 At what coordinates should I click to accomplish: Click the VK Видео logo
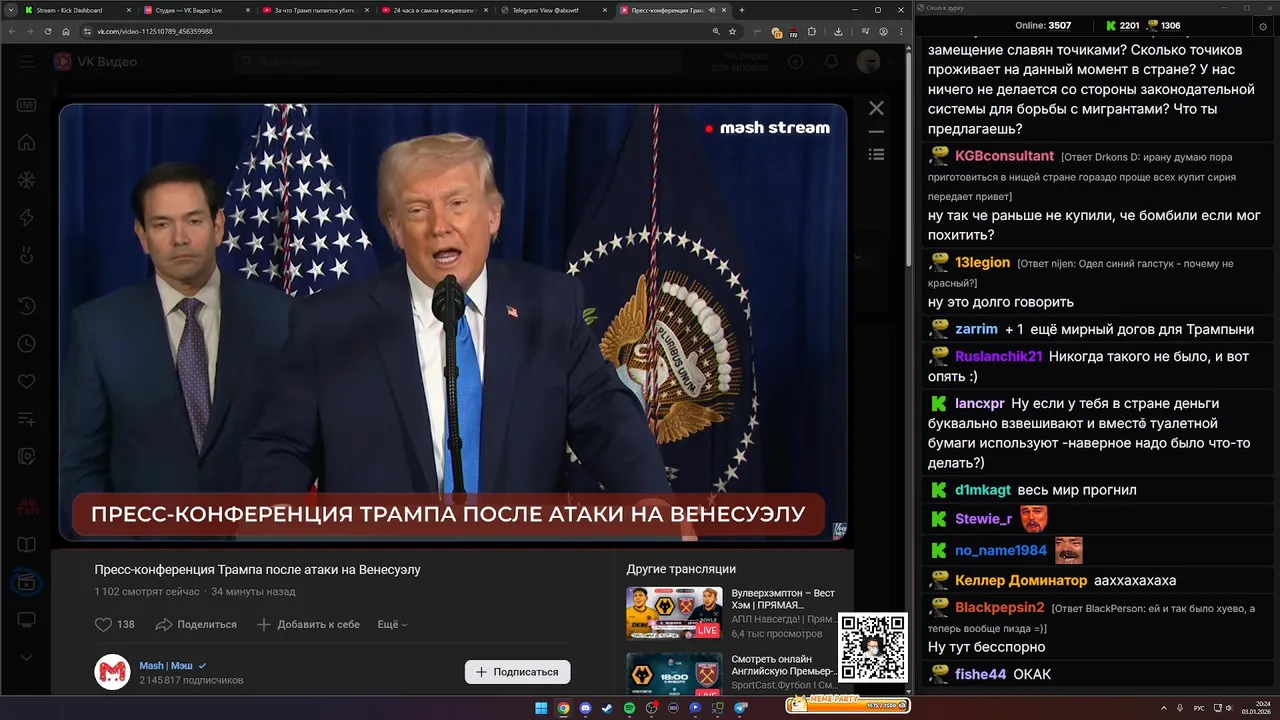[x=96, y=62]
